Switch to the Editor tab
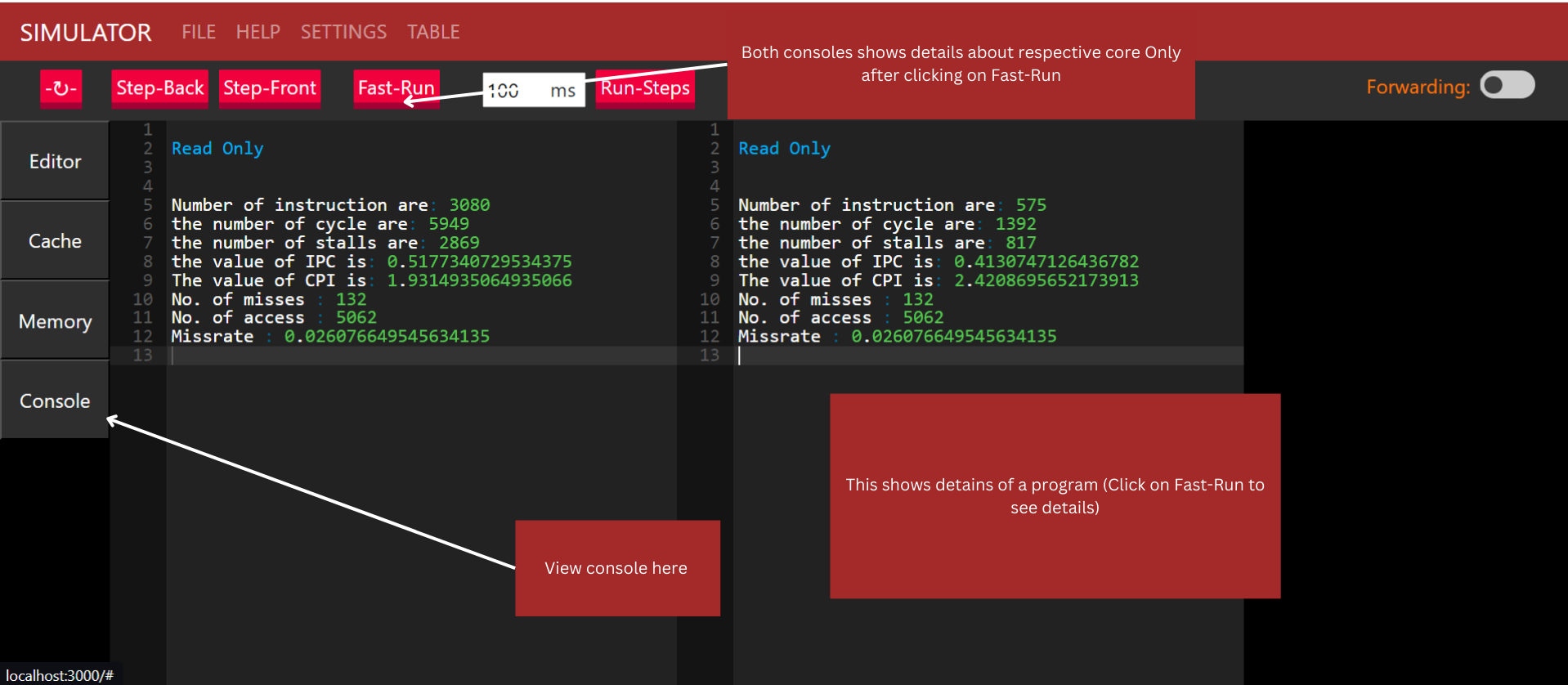Image resolution: width=1568 pixels, height=685 pixels. coord(55,161)
